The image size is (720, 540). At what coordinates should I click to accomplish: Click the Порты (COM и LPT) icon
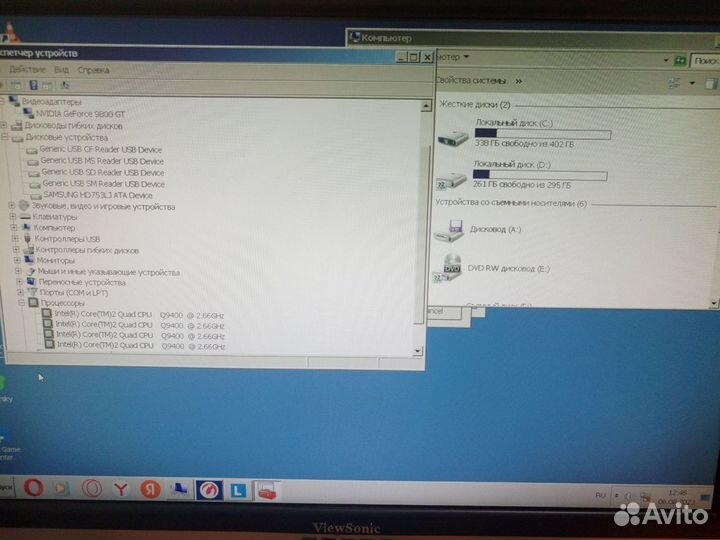pos(33,292)
